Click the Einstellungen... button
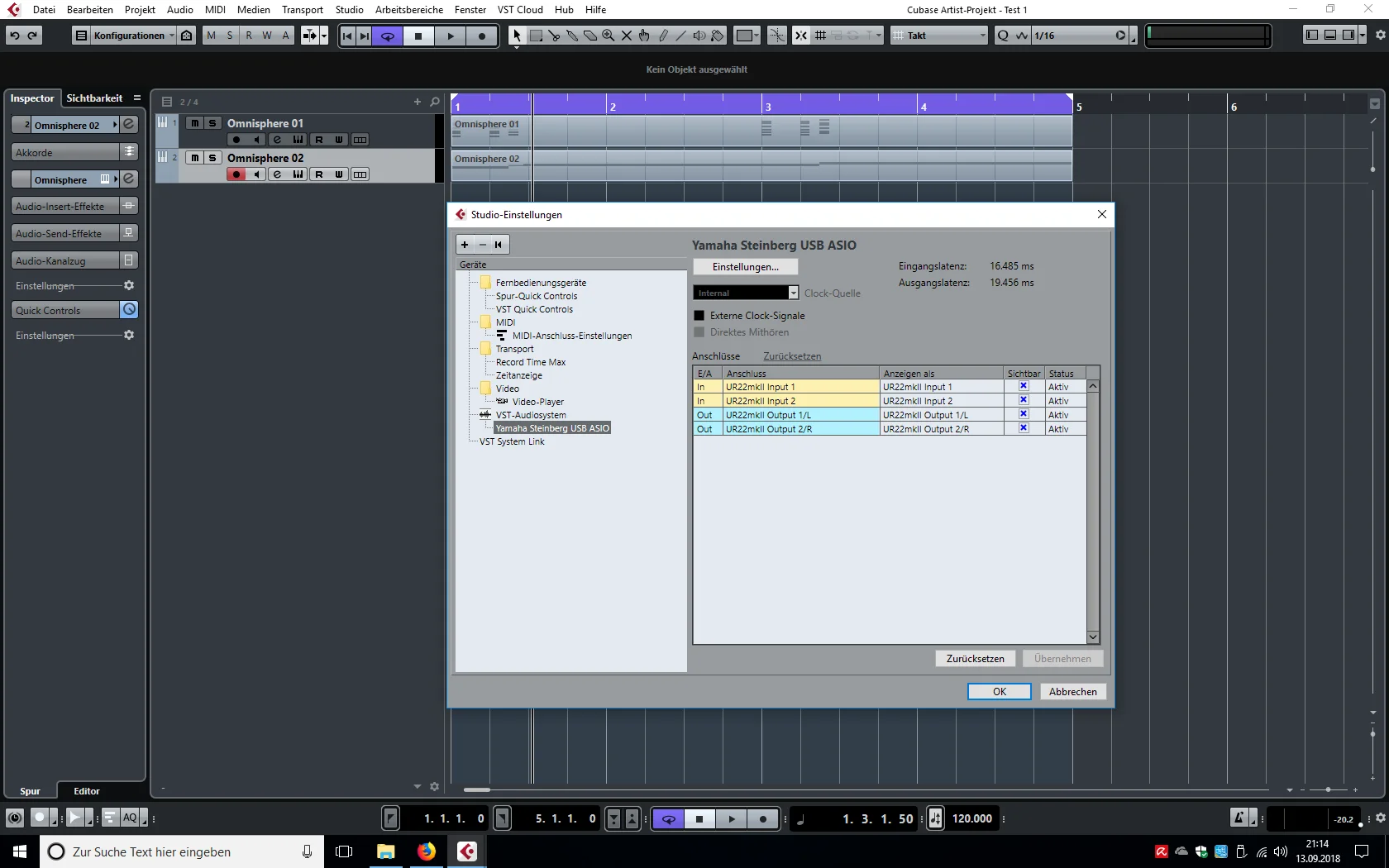This screenshot has height=868, width=1389. (746, 267)
